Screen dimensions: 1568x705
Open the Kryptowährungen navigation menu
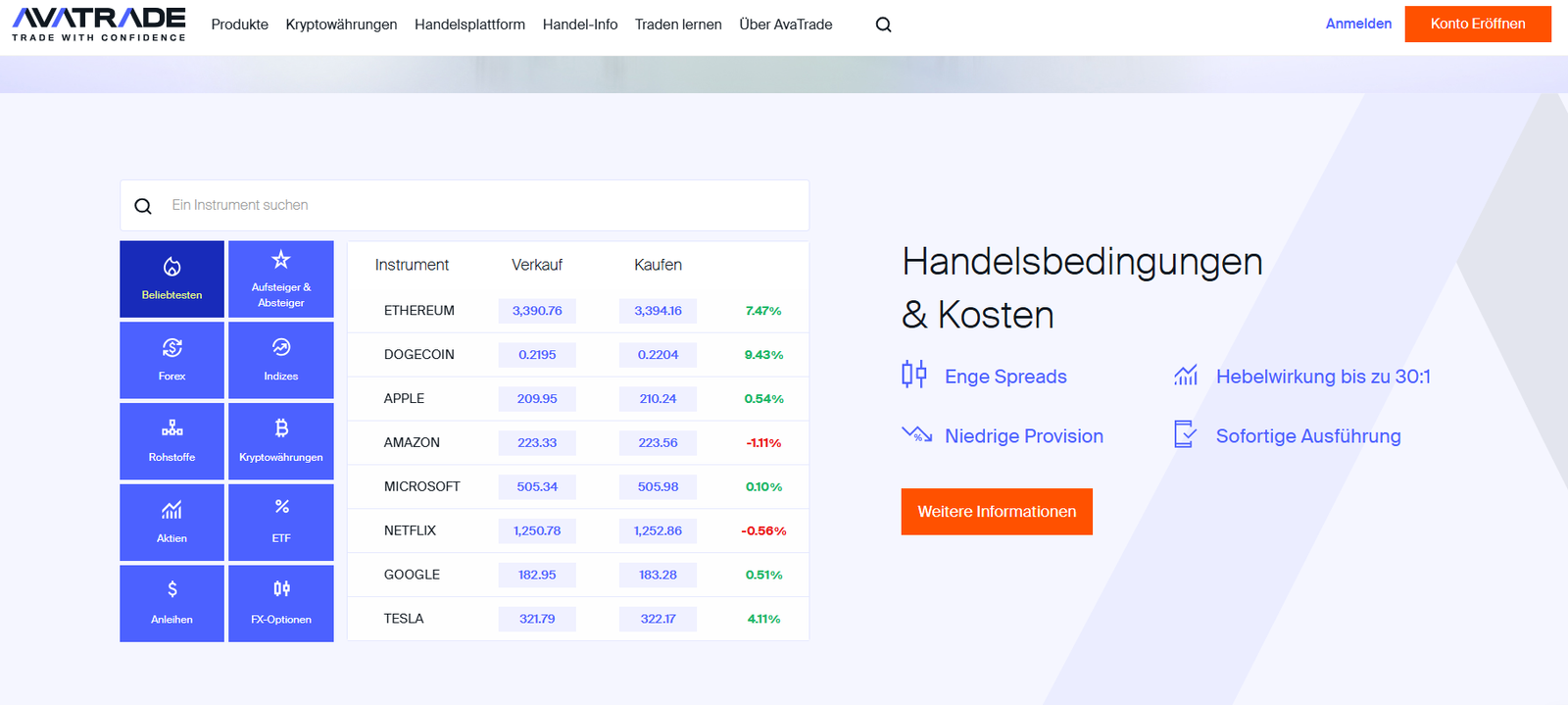(341, 25)
